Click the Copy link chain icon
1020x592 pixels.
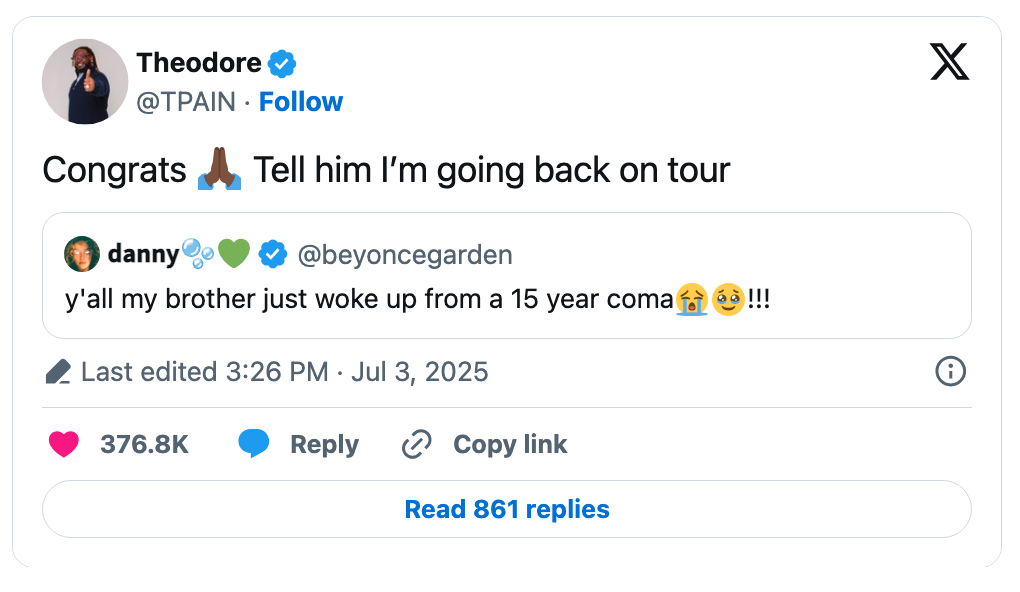pyautogui.click(x=416, y=443)
